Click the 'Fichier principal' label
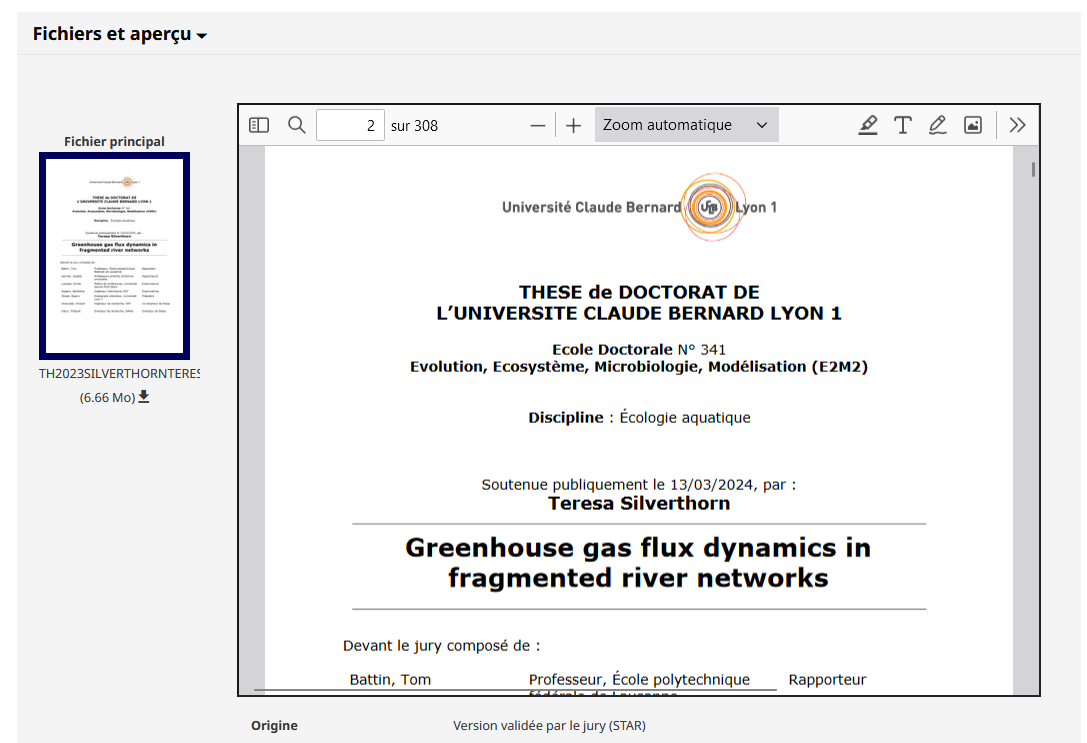The image size is (1087, 743). click(114, 141)
